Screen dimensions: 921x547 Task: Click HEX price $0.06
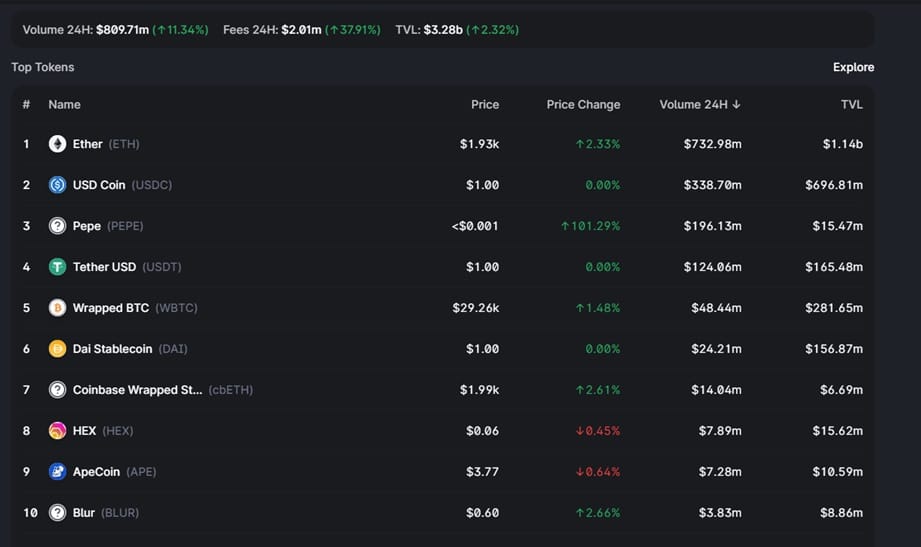[x=482, y=431]
